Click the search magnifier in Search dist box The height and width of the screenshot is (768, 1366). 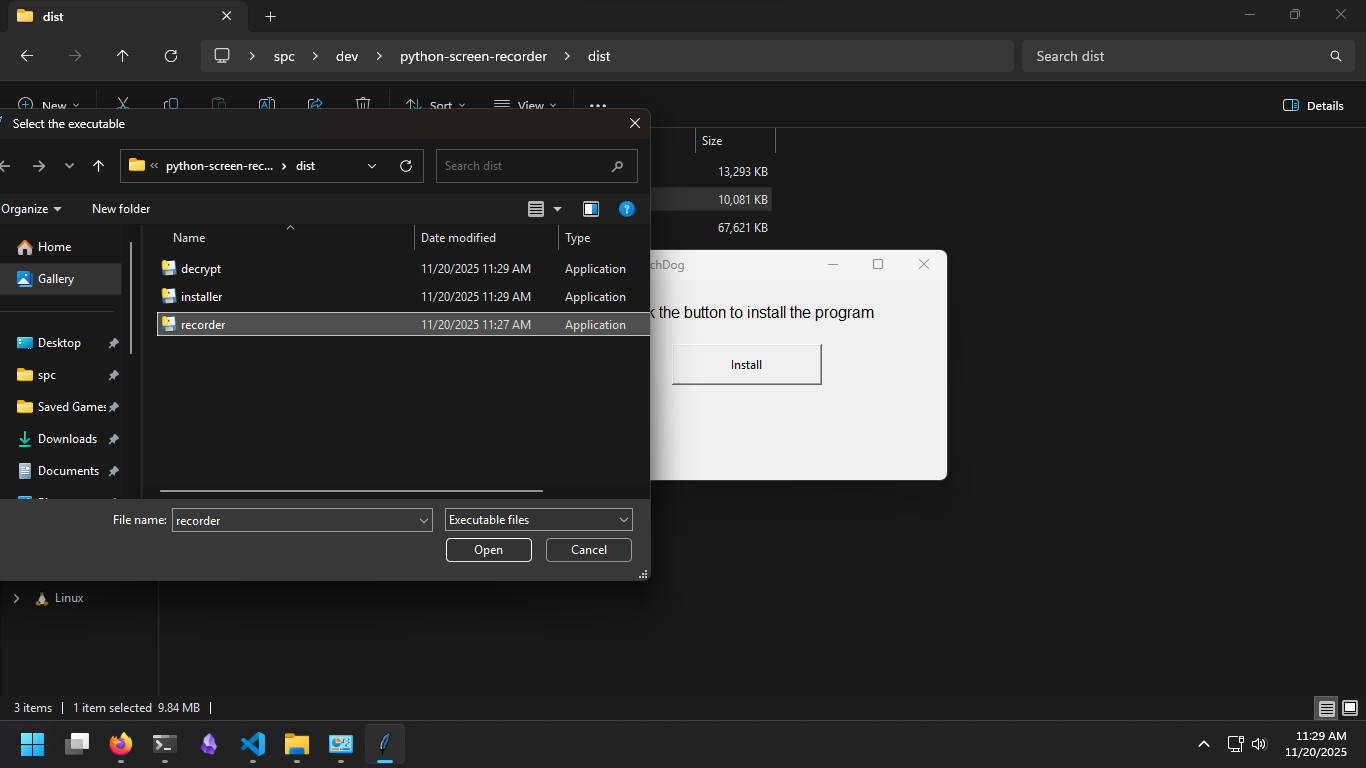click(x=617, y=166)
